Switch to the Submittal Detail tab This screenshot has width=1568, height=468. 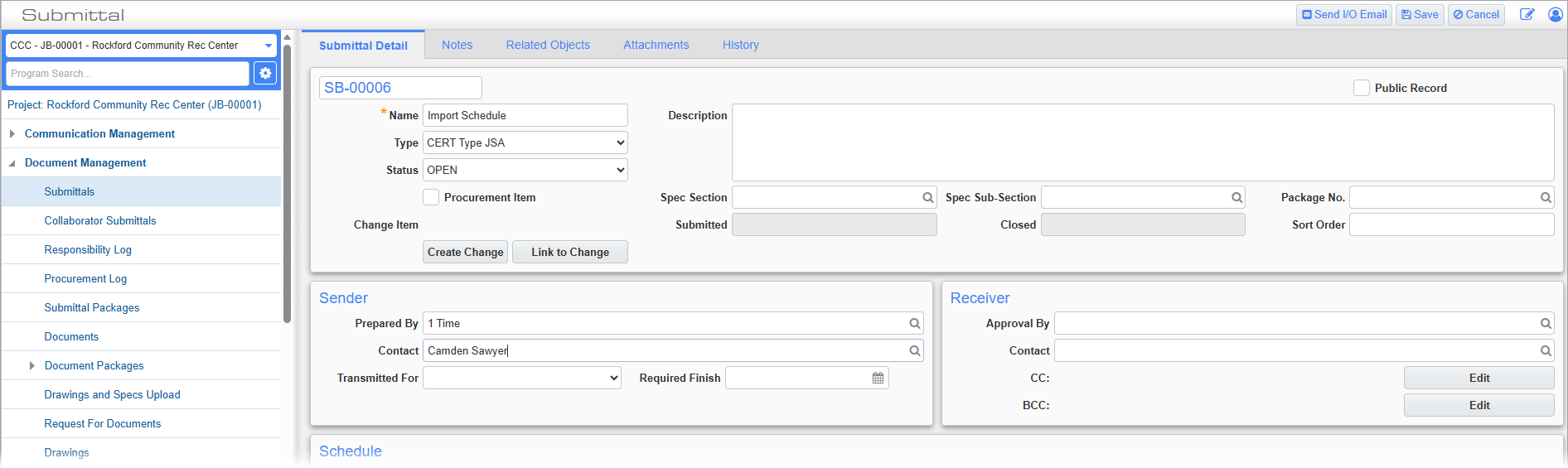click(x=363, y=45)
